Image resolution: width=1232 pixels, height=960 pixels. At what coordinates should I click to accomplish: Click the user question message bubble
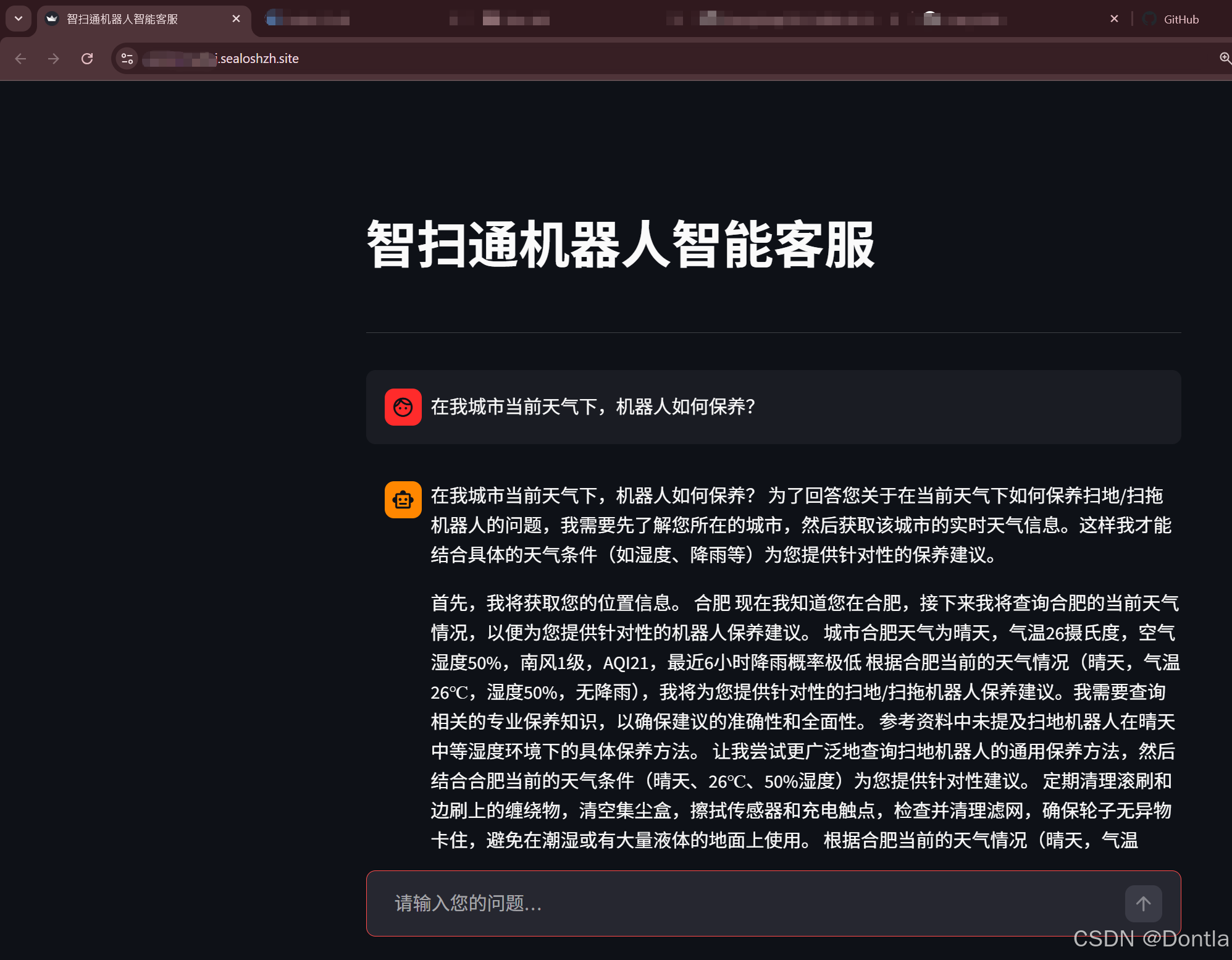pos(772,407)
